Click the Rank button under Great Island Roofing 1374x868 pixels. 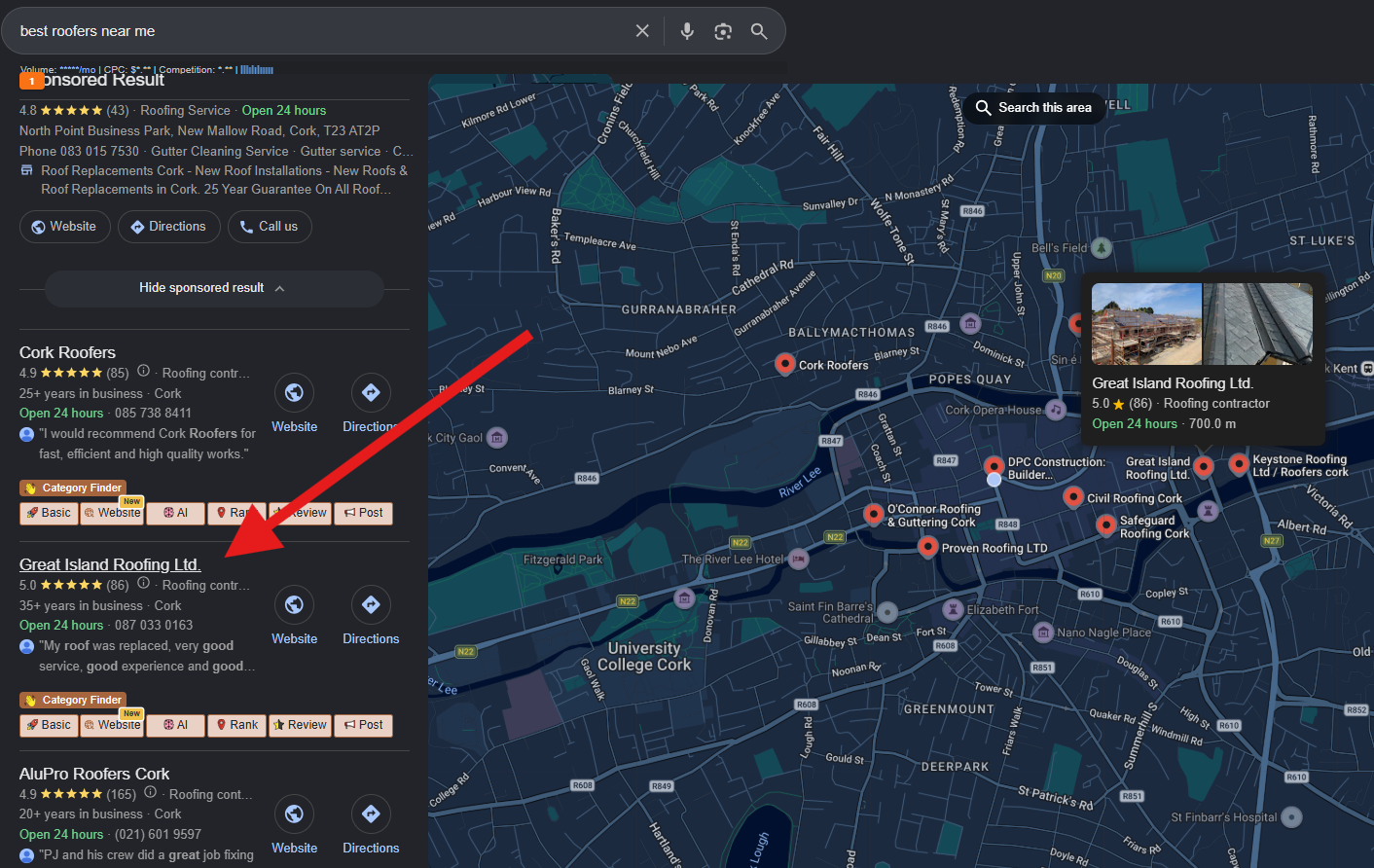tap(236, 725)
